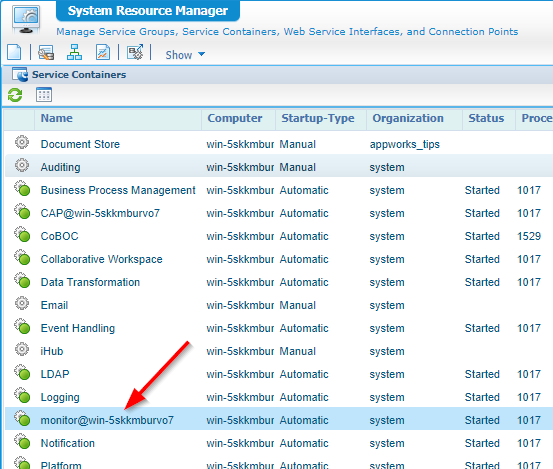Select the Collaborative Workspace service container
Viewport: 553px width, 469px height.
[x=279, y=259]
